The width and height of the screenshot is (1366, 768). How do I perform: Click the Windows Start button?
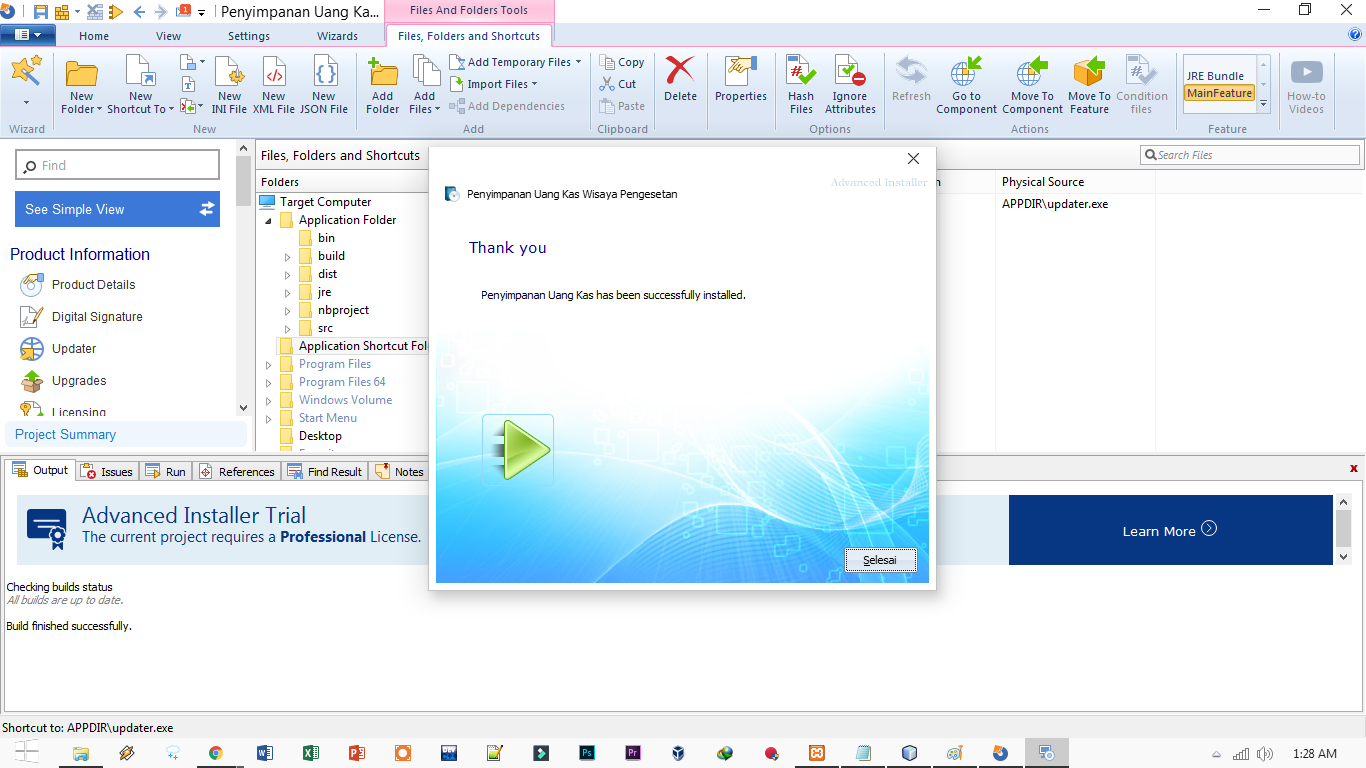tap(27, 754)
